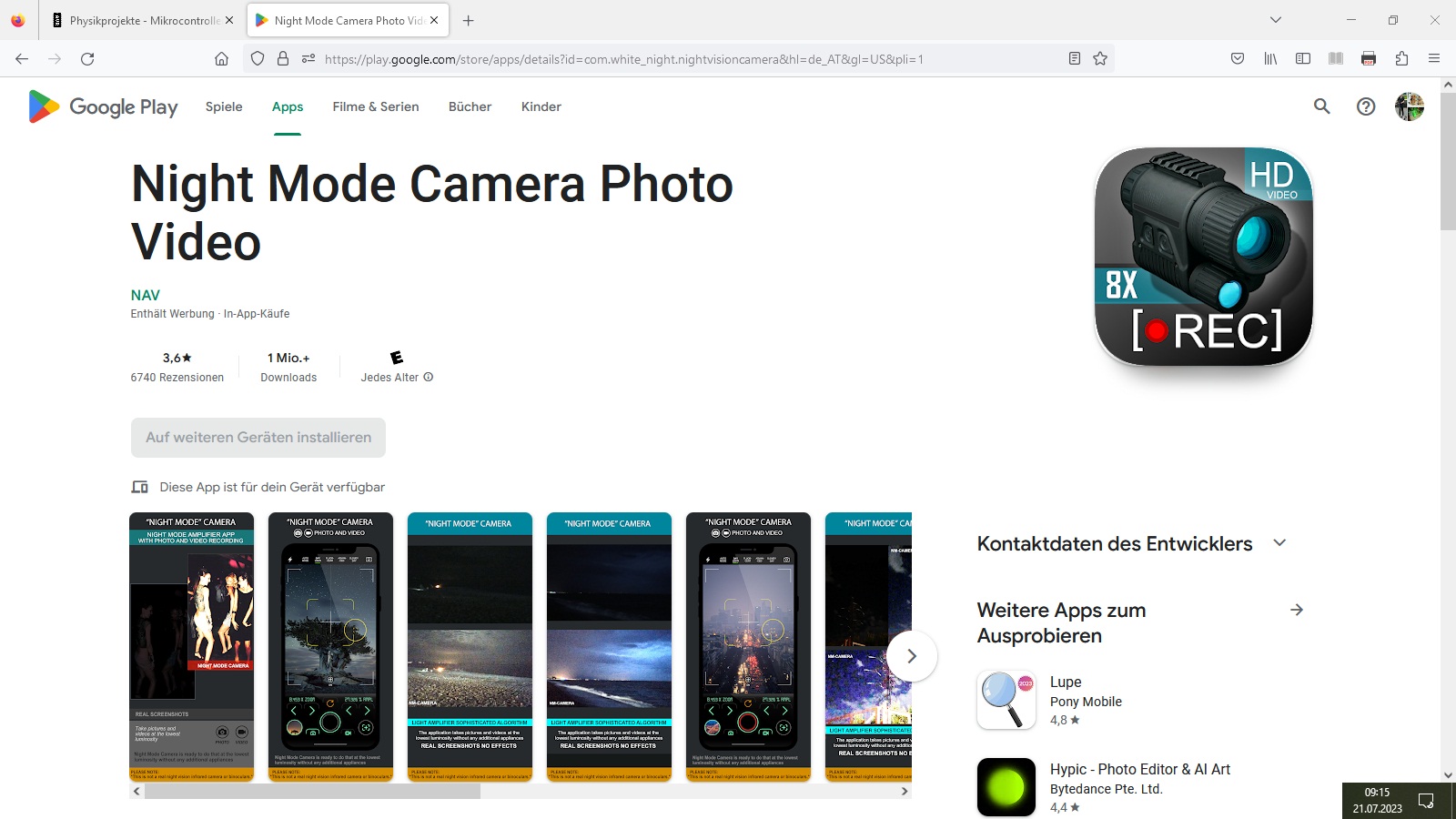
Task: Open the Kinder section
Action: (x=541, y=106)
